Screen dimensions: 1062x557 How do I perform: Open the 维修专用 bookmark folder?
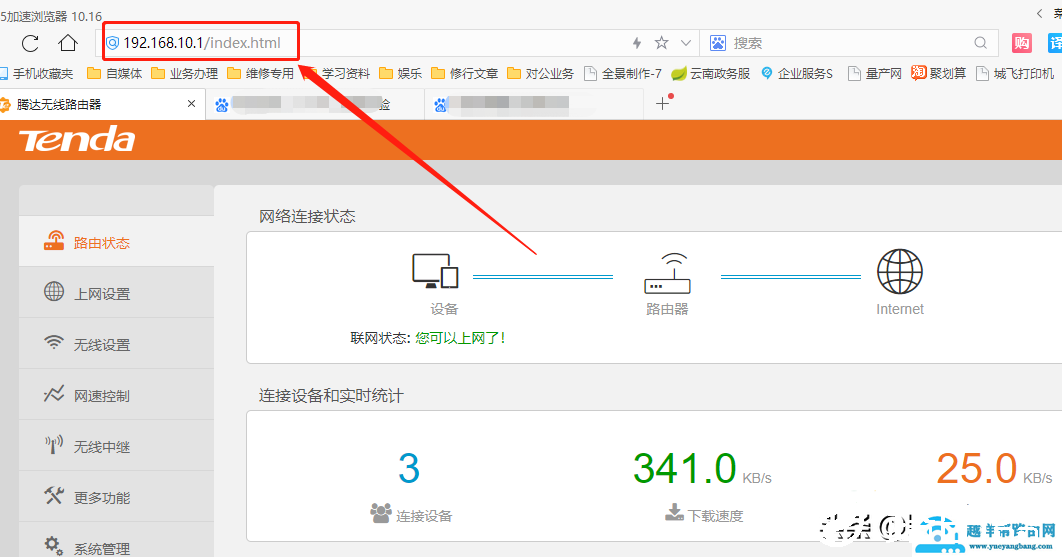[261, 73]
